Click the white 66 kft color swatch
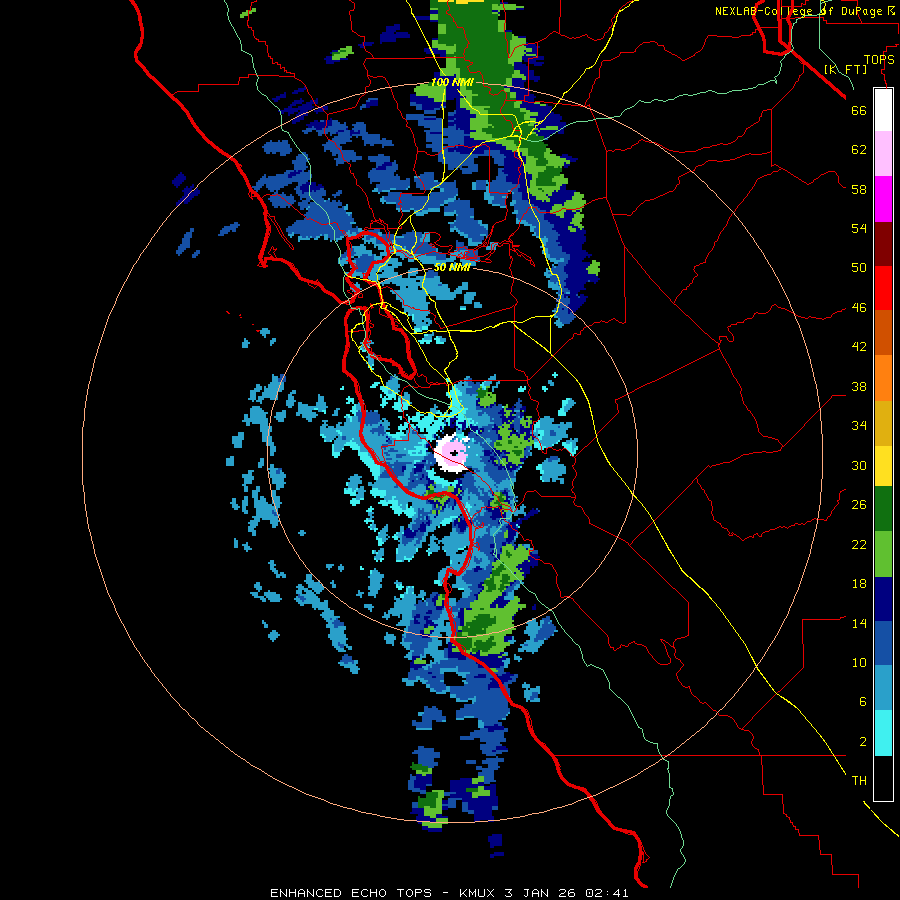Image resolution: width=900 pixels, height=900 pixels. [x=883, y=110]
